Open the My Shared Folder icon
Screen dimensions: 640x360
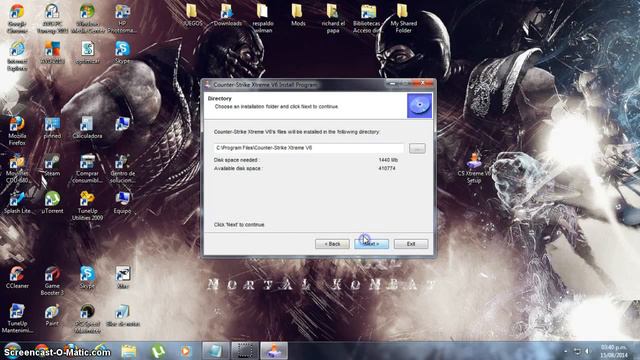pyautogui.click(x=403, y=18)
